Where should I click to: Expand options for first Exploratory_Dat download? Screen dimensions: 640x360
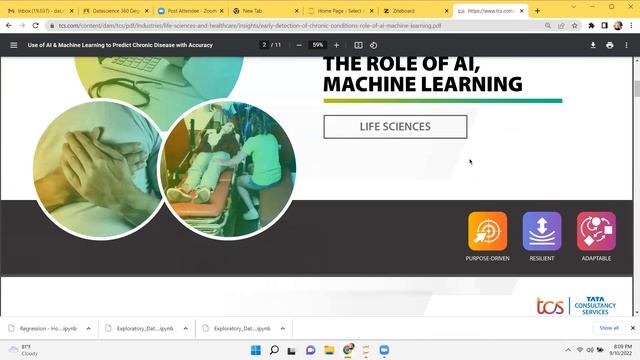coord(186,328)
